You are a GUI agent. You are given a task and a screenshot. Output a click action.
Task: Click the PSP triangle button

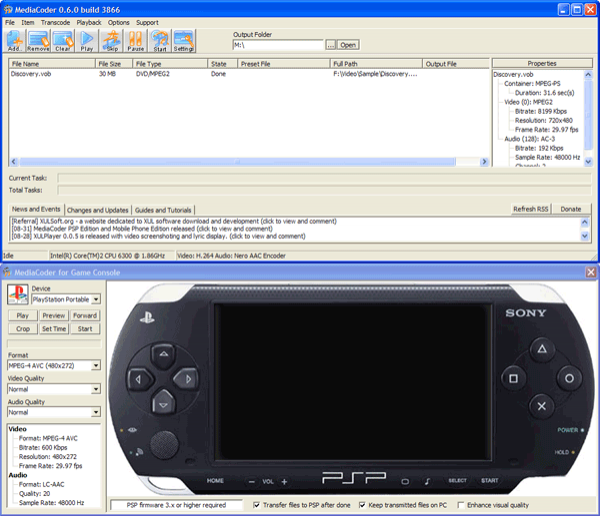542,349
